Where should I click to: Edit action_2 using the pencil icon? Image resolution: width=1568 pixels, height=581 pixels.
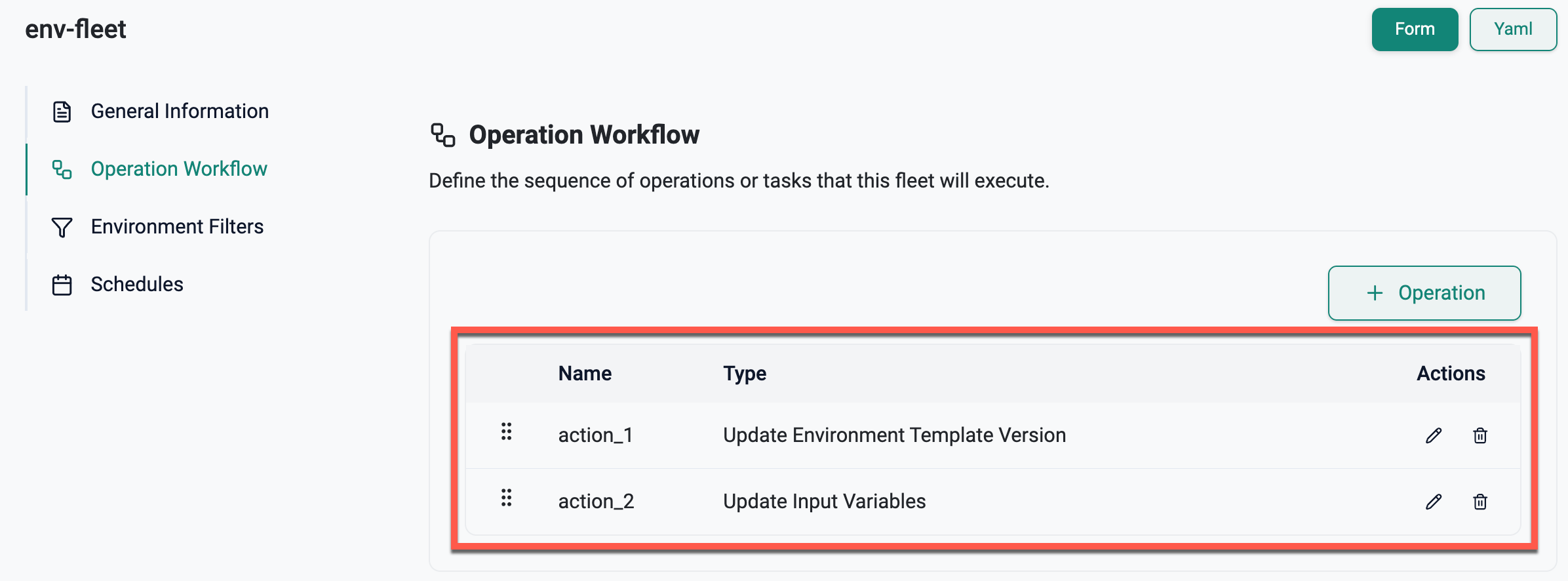[x=1434, y=502]
